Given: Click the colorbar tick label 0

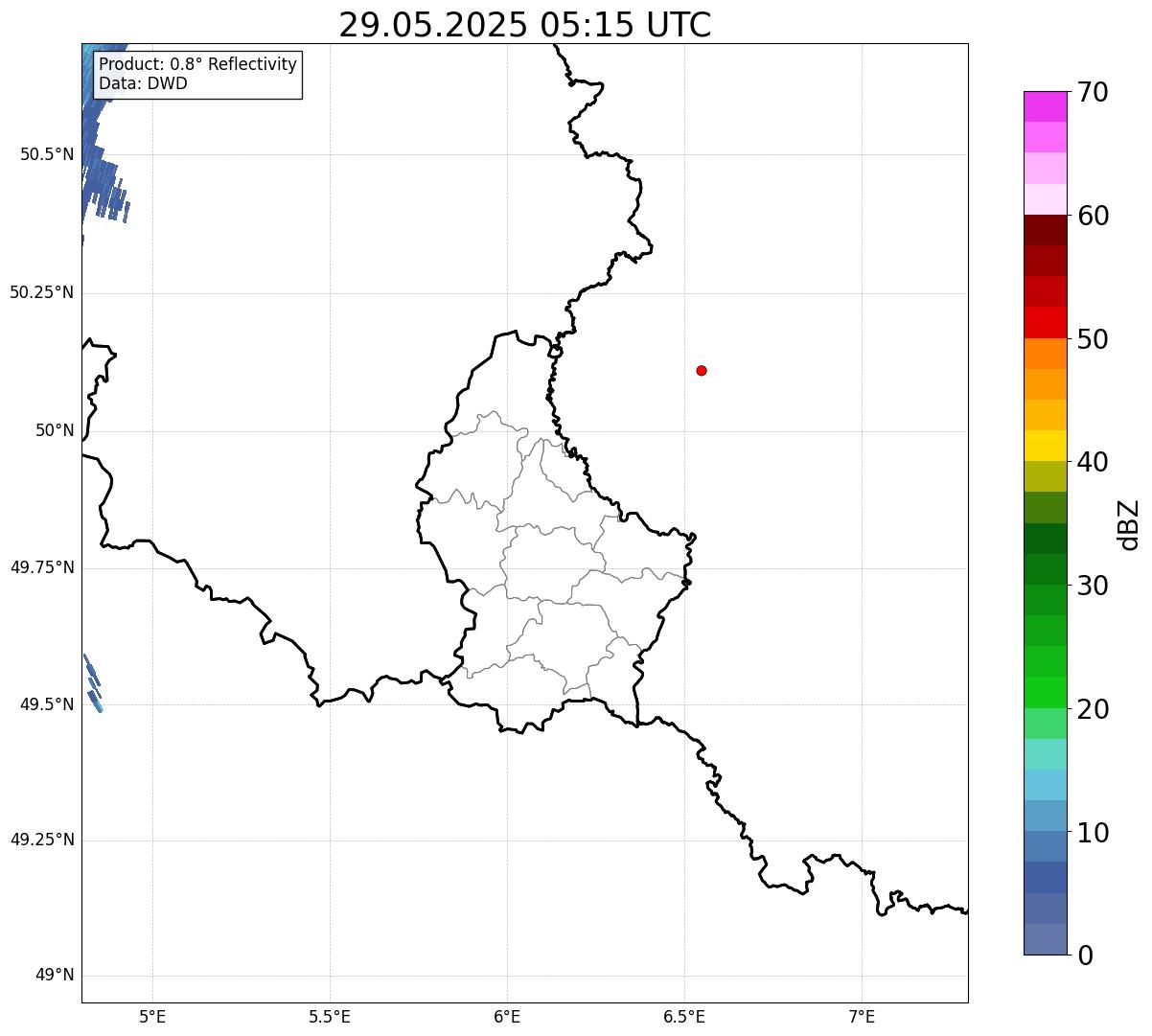Looking at the screenshot, I should (x=1086, y=955).
